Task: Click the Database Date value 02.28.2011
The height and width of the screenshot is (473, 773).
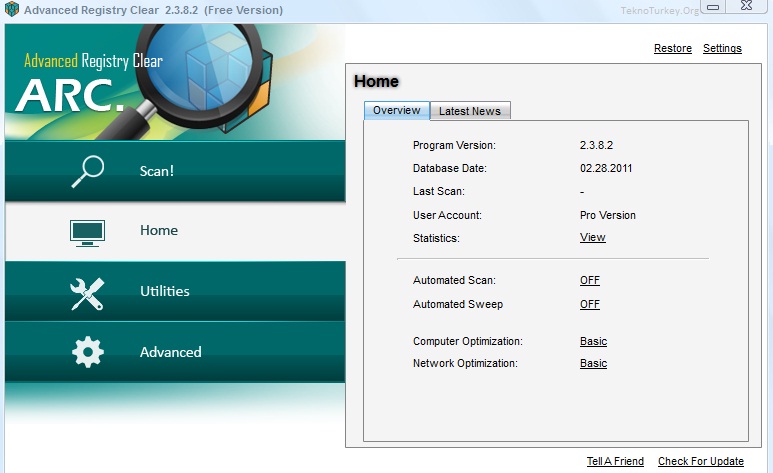Action: click(606, 168)
